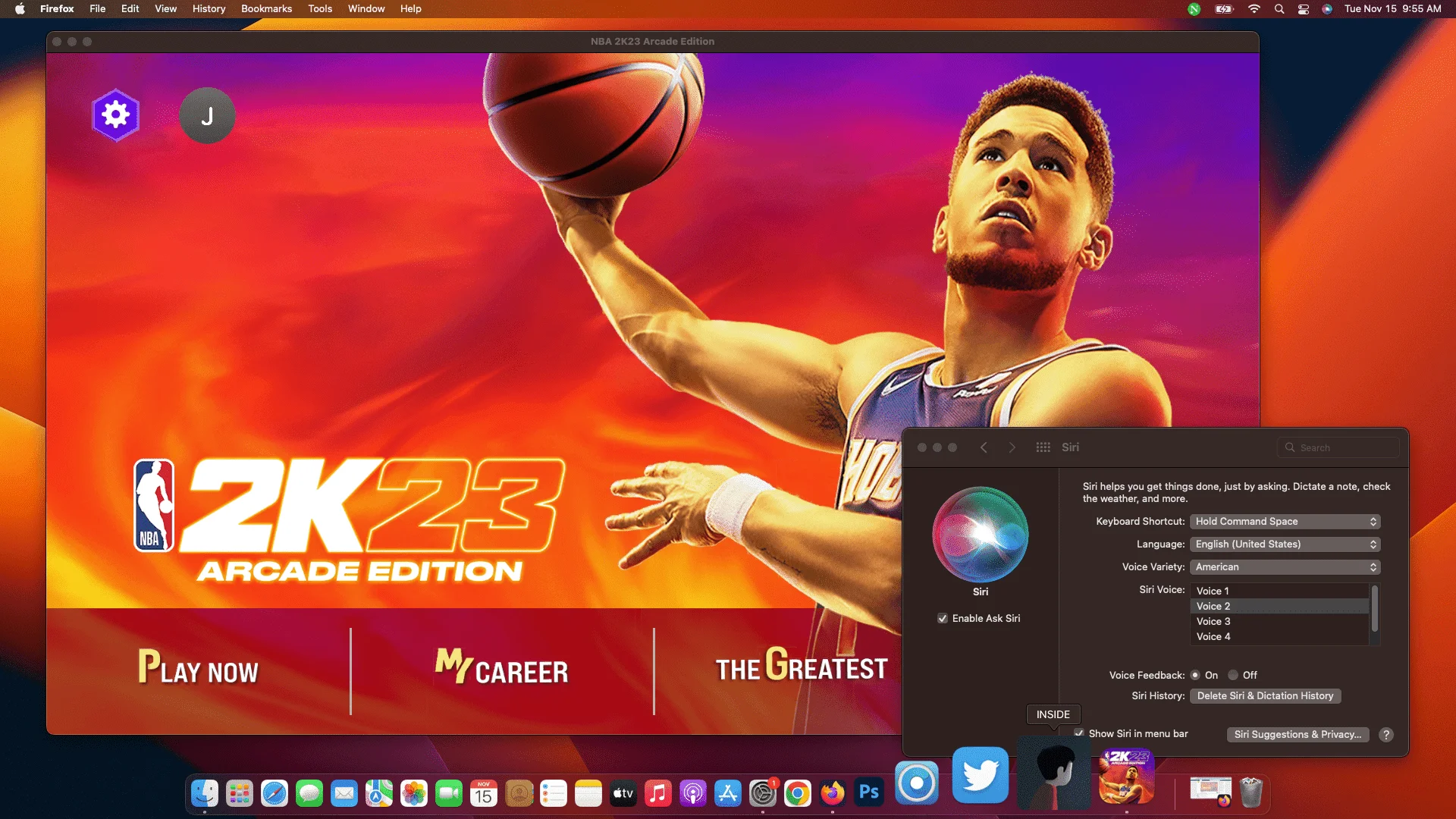Open help button in Siri window

1385,734
